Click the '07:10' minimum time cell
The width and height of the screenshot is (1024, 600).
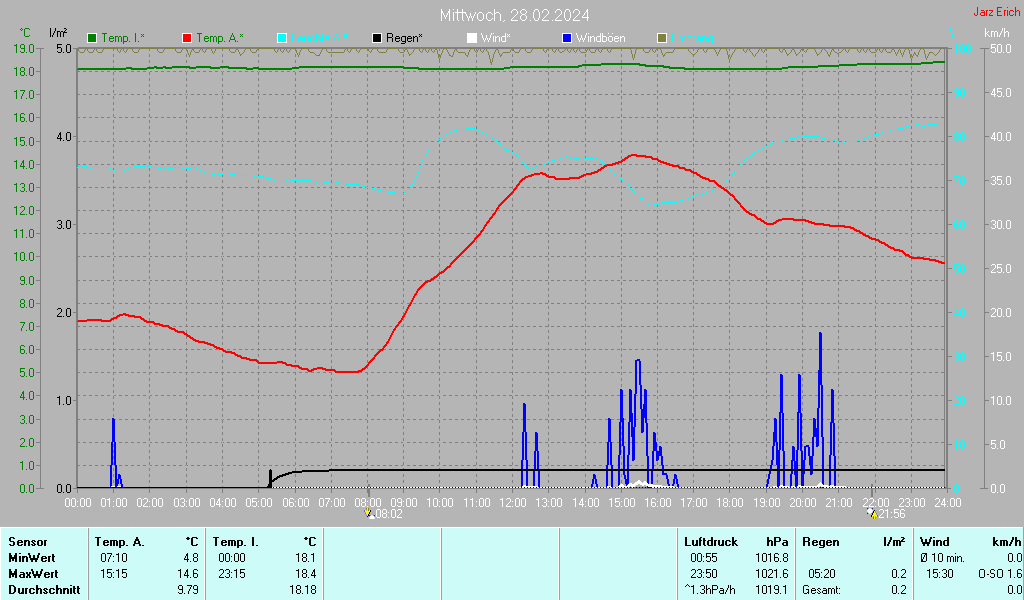click(114, 558)
